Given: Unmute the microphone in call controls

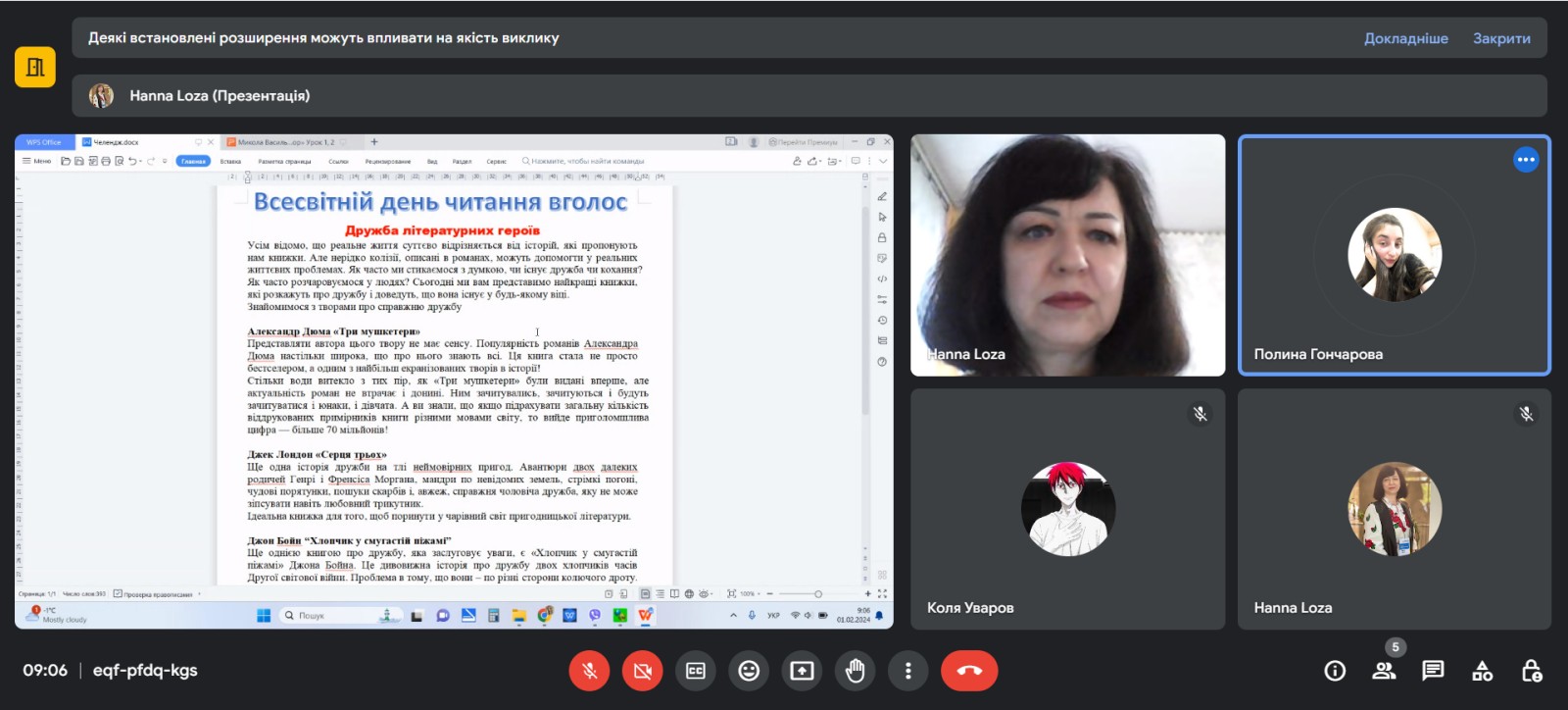Looking at the screenshot, I should tap(589, 671).
